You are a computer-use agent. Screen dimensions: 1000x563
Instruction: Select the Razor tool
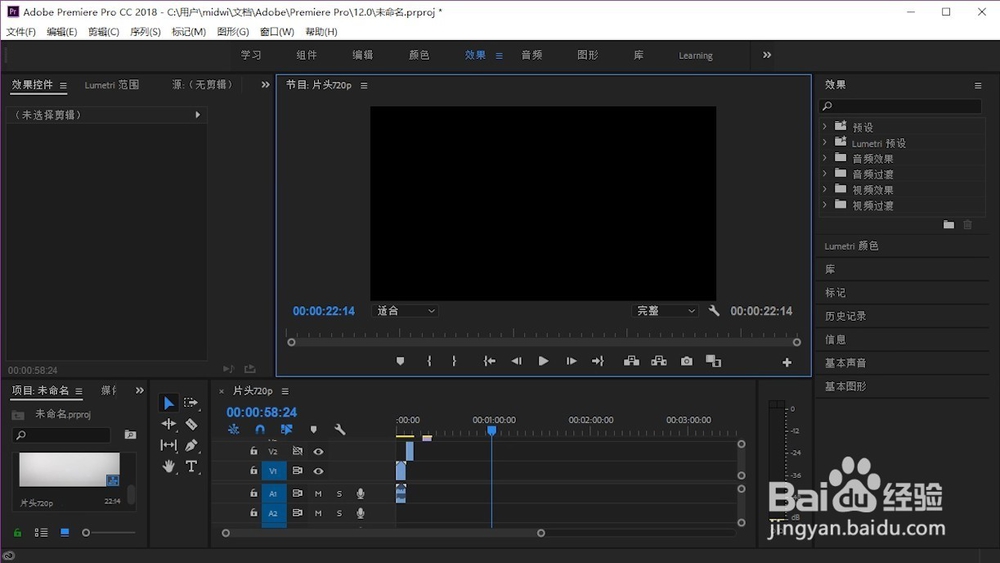(x=191, y=424)
